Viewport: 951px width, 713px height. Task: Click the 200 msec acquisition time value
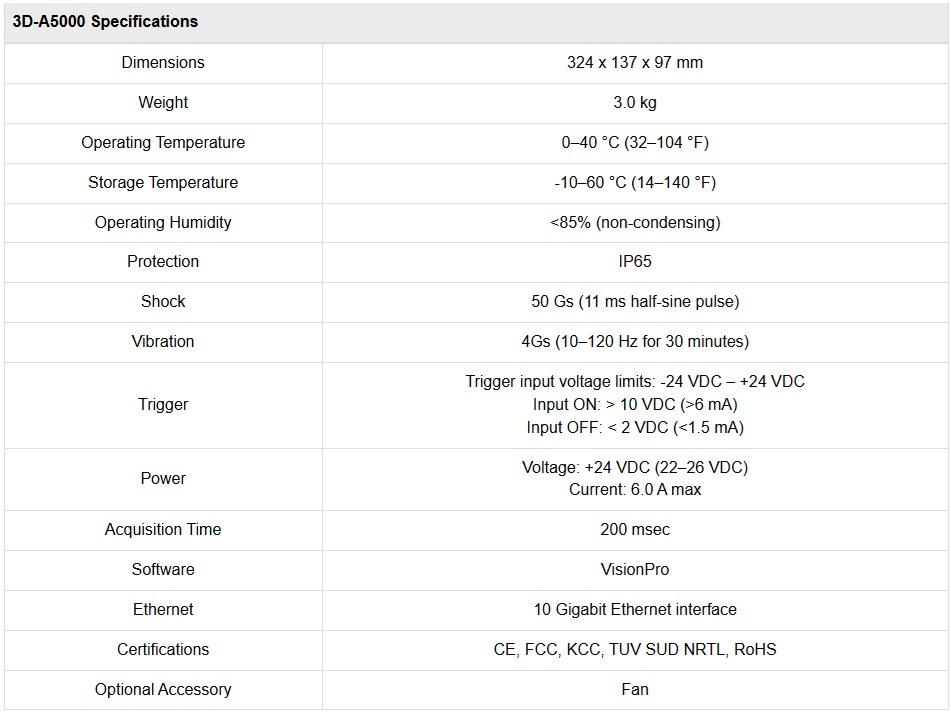pos(634,530)
